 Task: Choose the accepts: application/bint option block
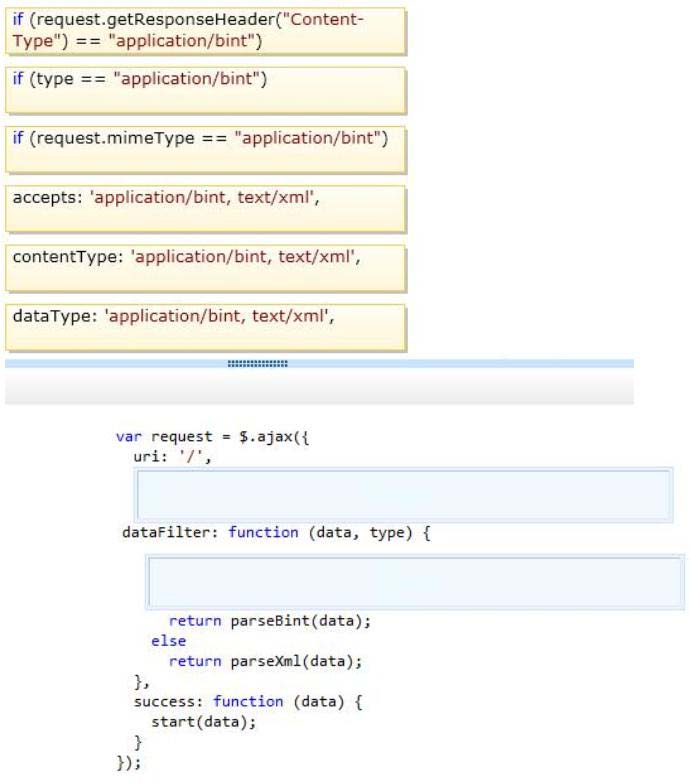(205, 209)
